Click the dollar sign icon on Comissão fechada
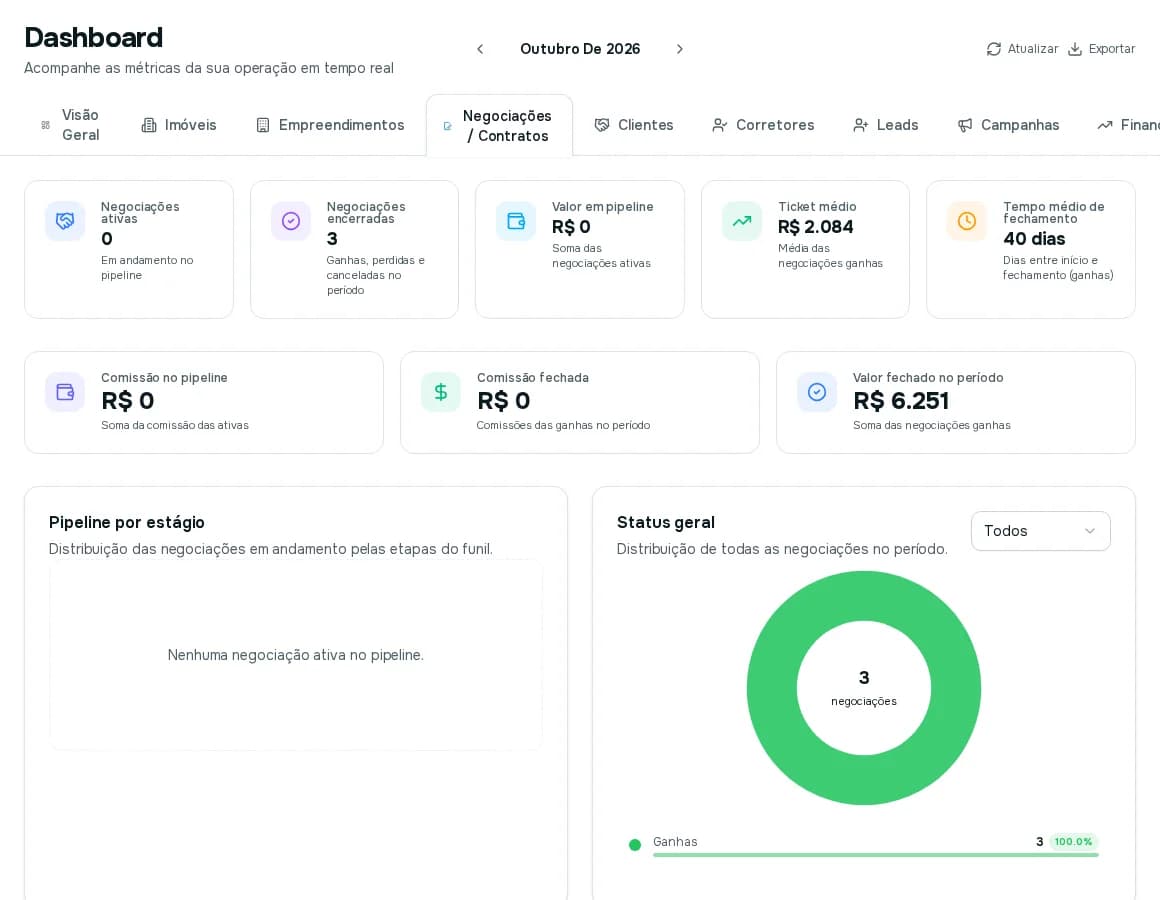The height and width of the screenshot is (900, 1160). 441,392
